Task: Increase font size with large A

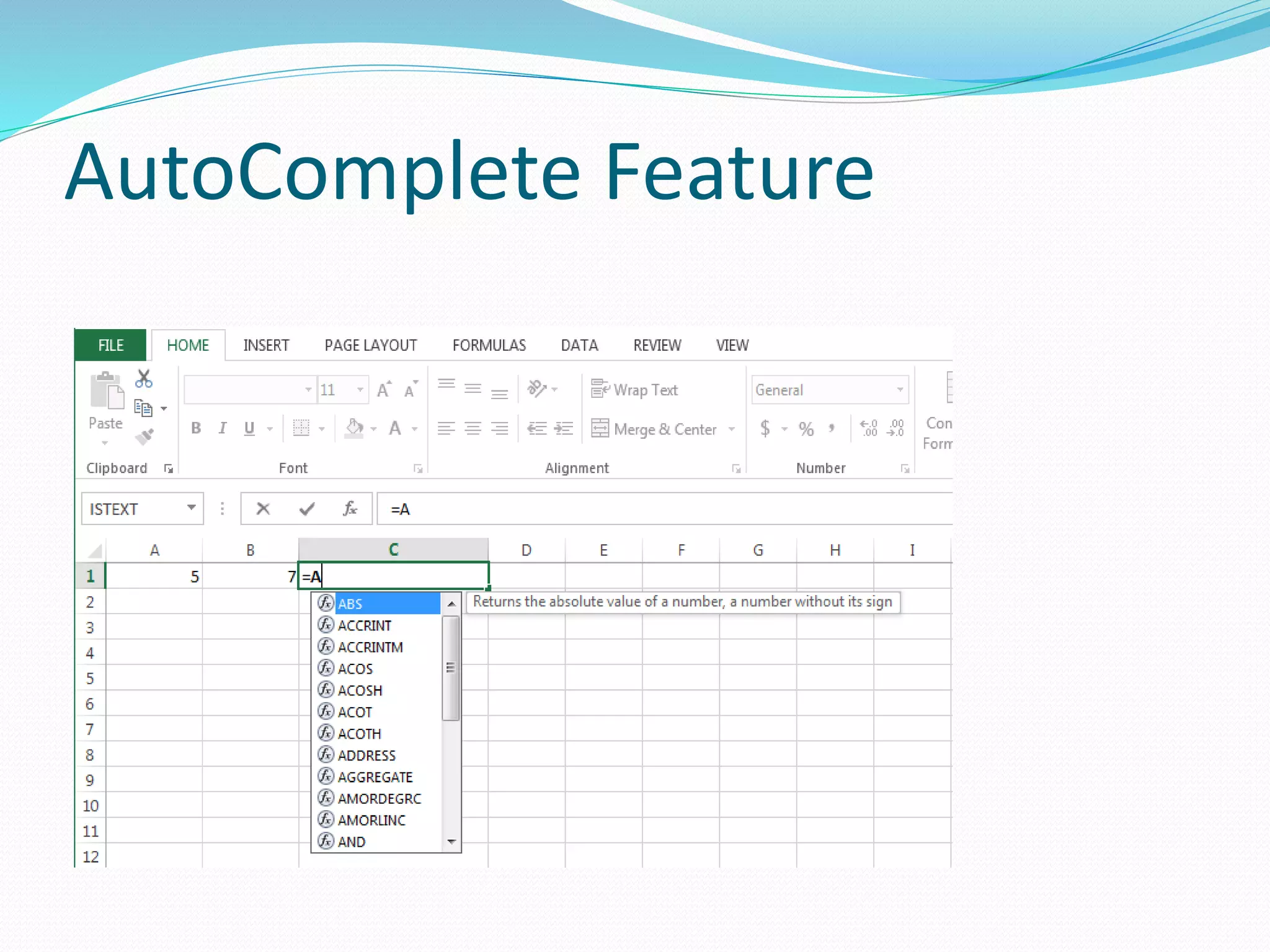Action: click(x=384, y=389)
